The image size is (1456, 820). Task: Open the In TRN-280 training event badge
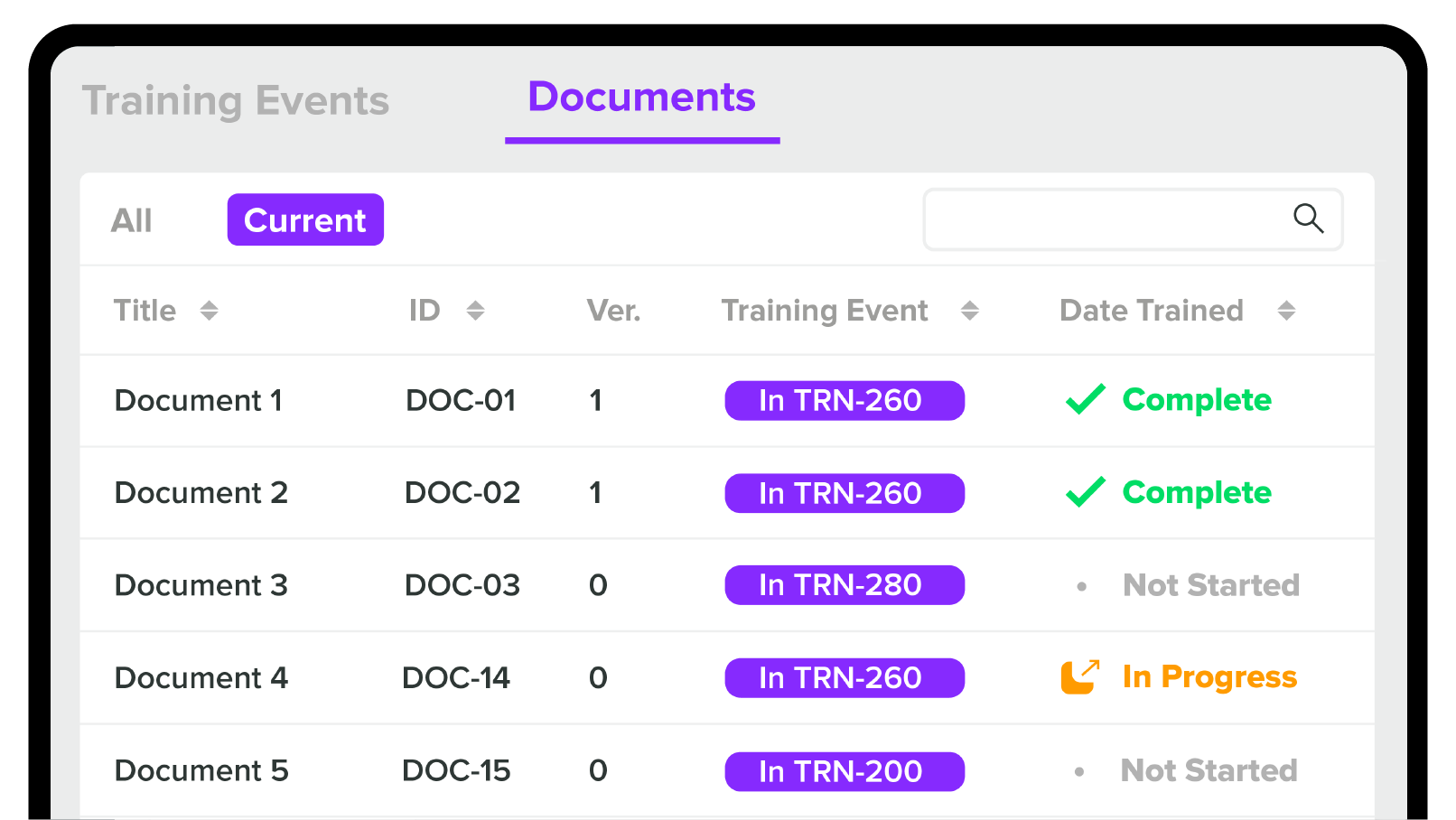click(844, 585)
